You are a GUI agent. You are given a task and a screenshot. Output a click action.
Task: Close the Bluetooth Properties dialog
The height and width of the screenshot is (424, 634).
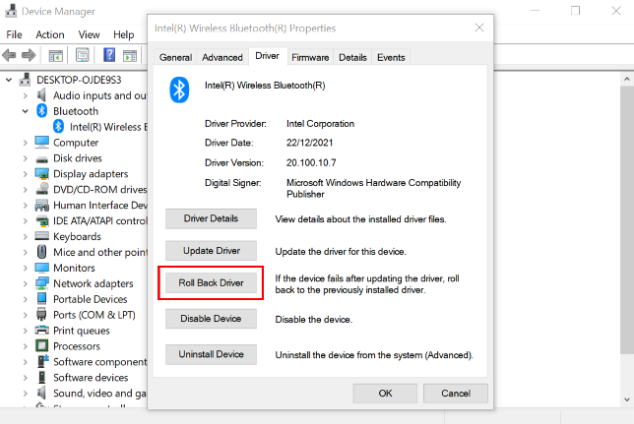point(480,27)
